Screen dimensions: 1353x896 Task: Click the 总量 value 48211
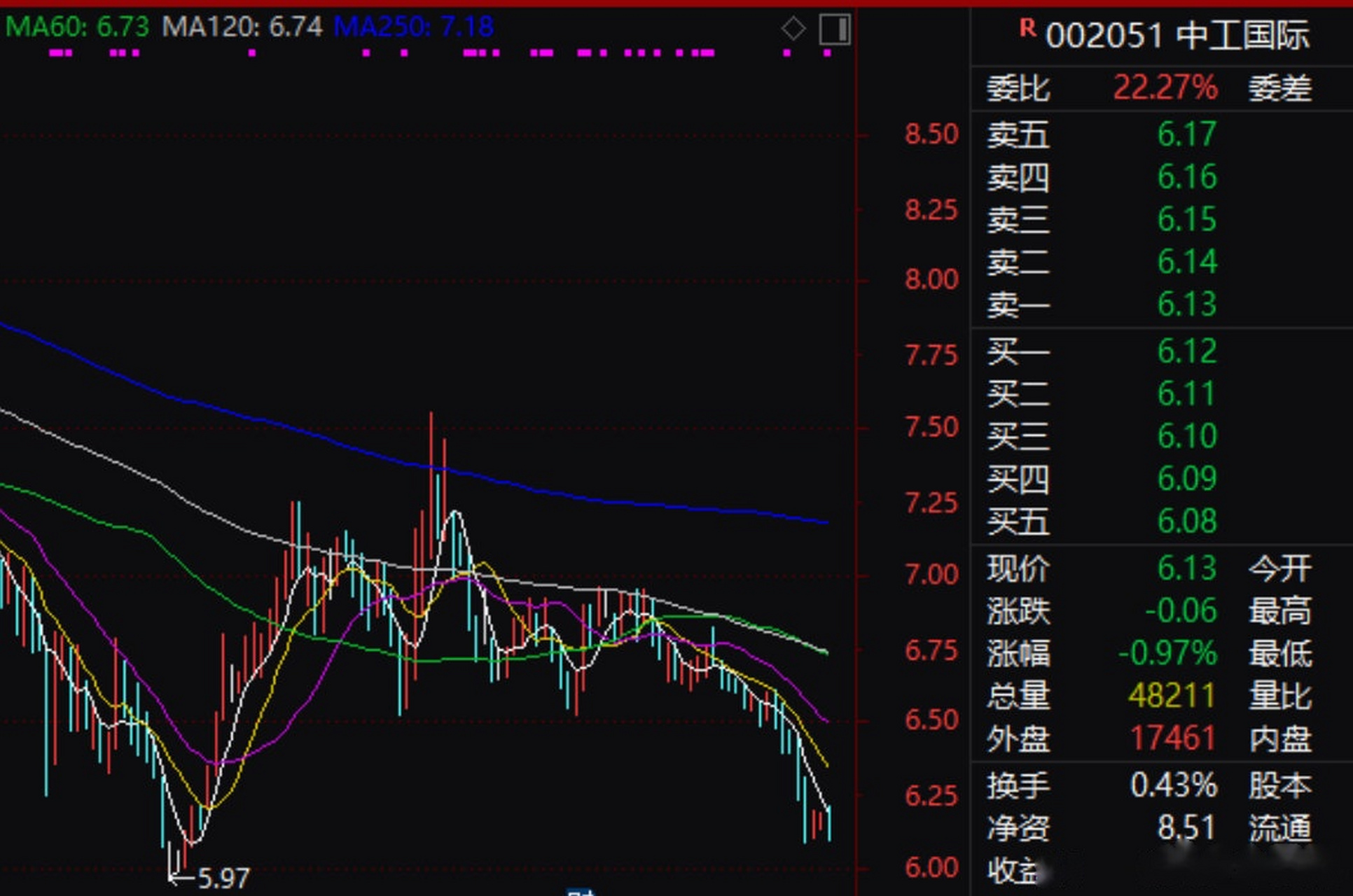pos(1172,696)
